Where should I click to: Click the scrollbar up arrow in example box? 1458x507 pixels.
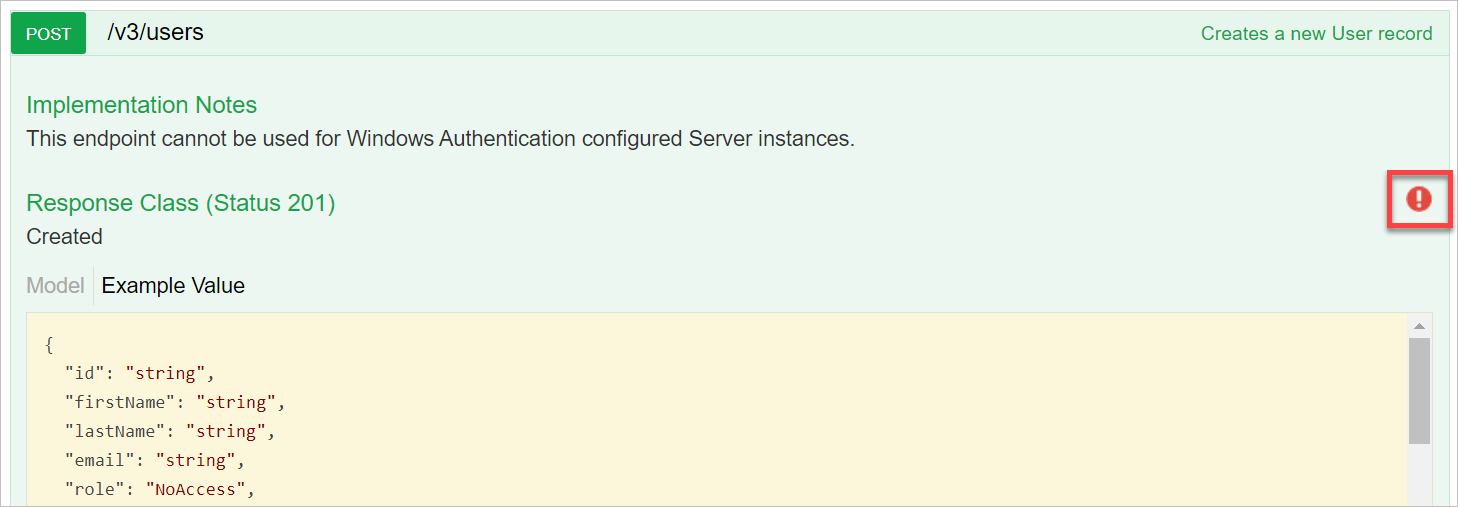pyautogui.click(x=1419, y=326)
